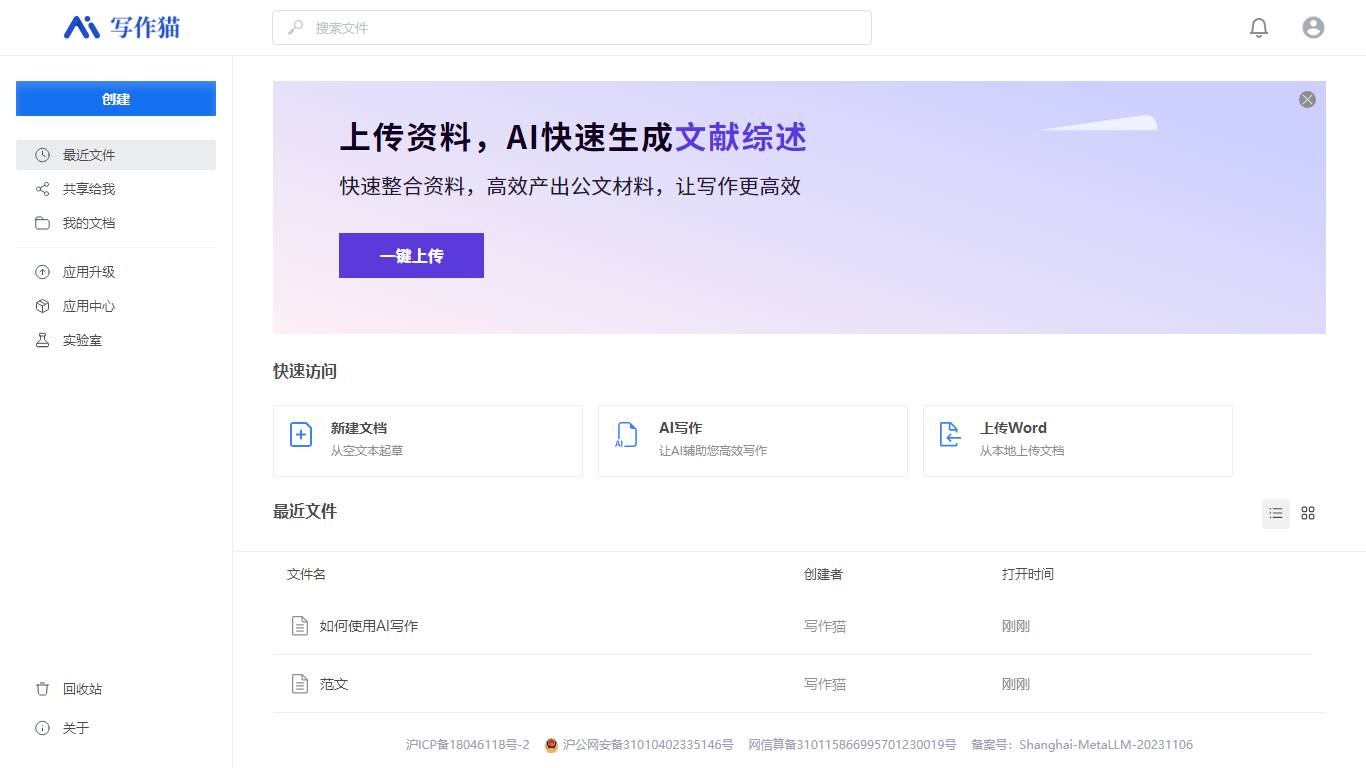Open the file 如何使用AI写作
This screenshot has height=768, width=1366.
click(369, 626)
